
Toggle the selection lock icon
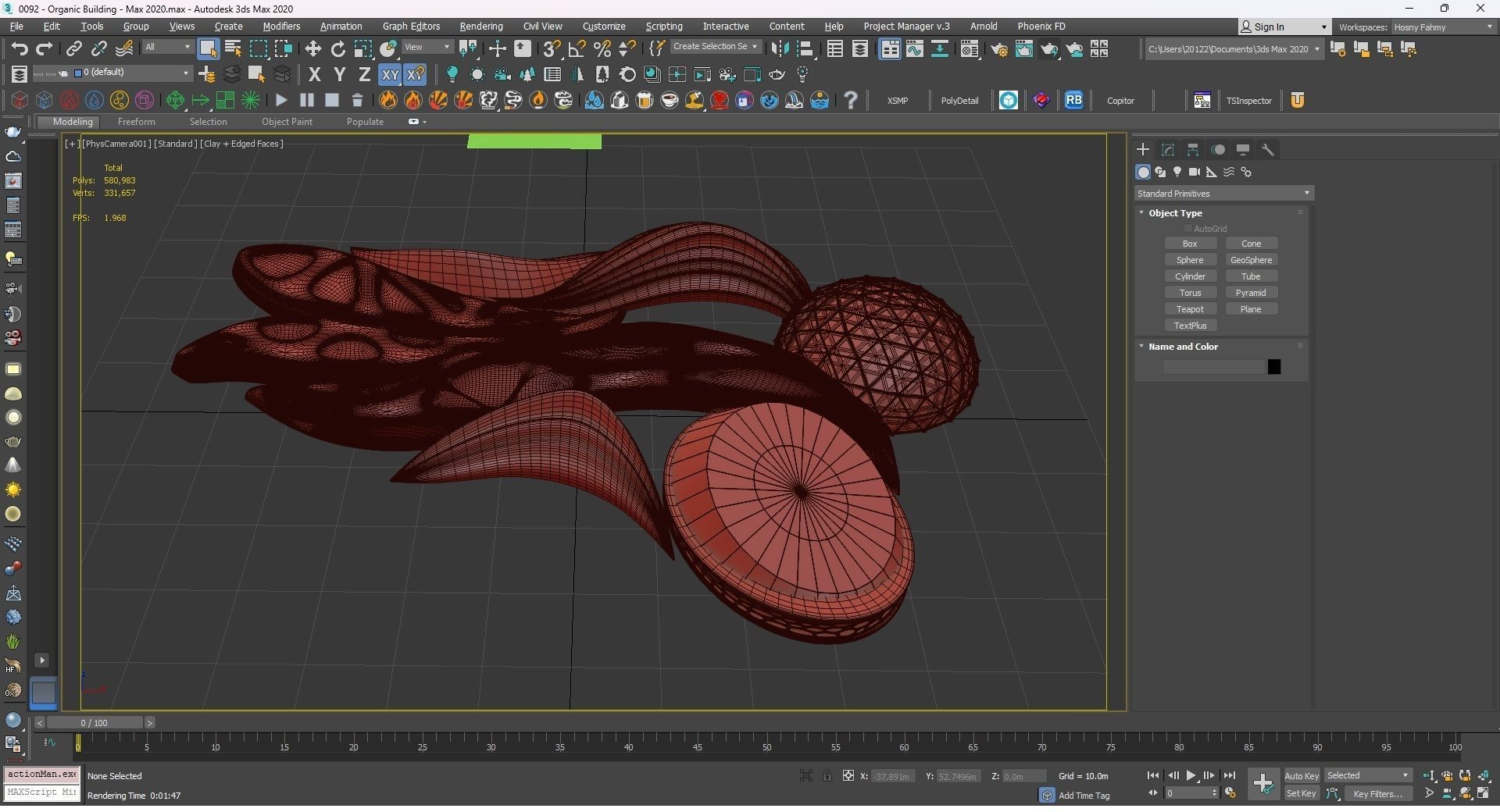point(827,775)
